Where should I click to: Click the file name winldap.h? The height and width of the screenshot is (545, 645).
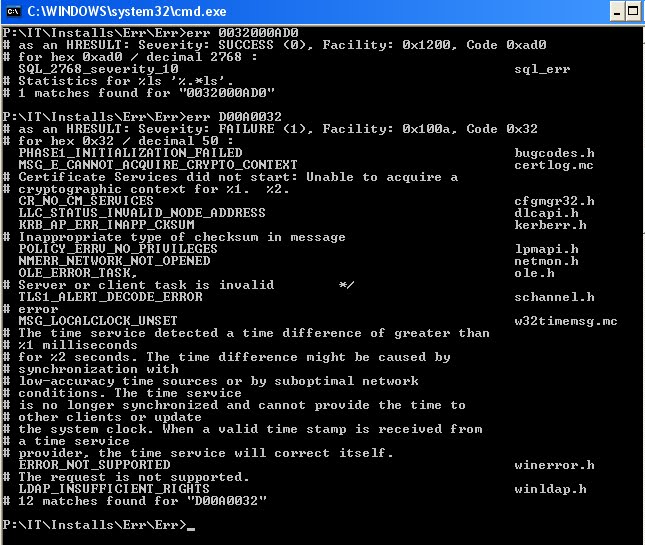tap(550, 489)
